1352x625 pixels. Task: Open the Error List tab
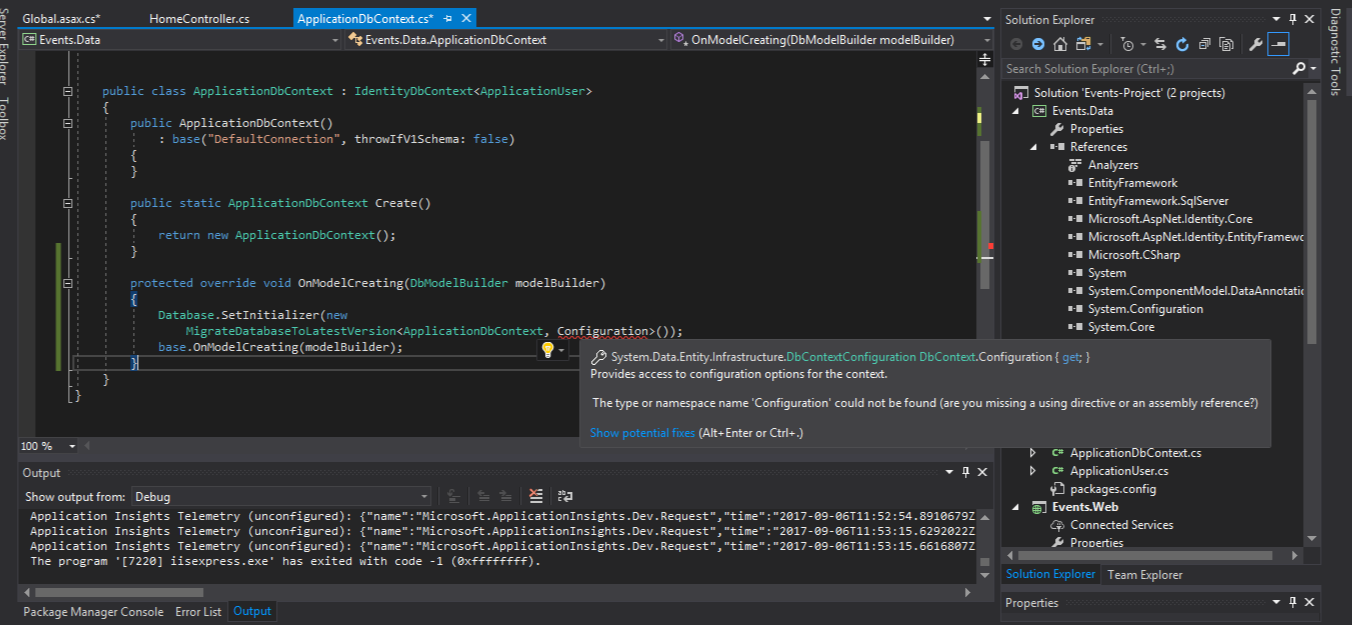click(198, 611)
